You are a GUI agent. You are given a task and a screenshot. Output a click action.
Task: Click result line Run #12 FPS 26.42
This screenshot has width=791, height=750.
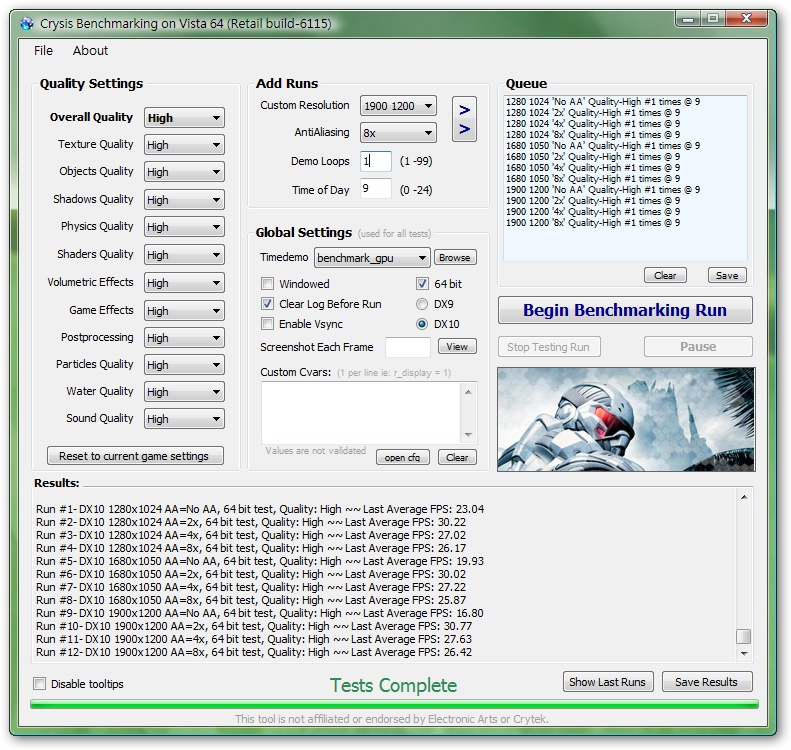click(x=254, y=652)
